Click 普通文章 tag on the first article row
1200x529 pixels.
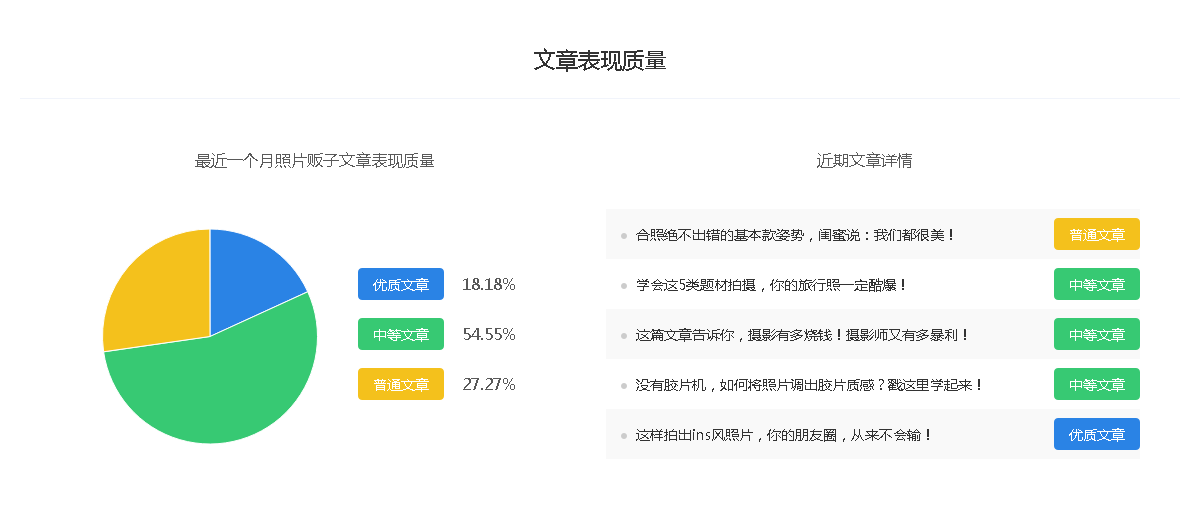(x=1097, y=235)
